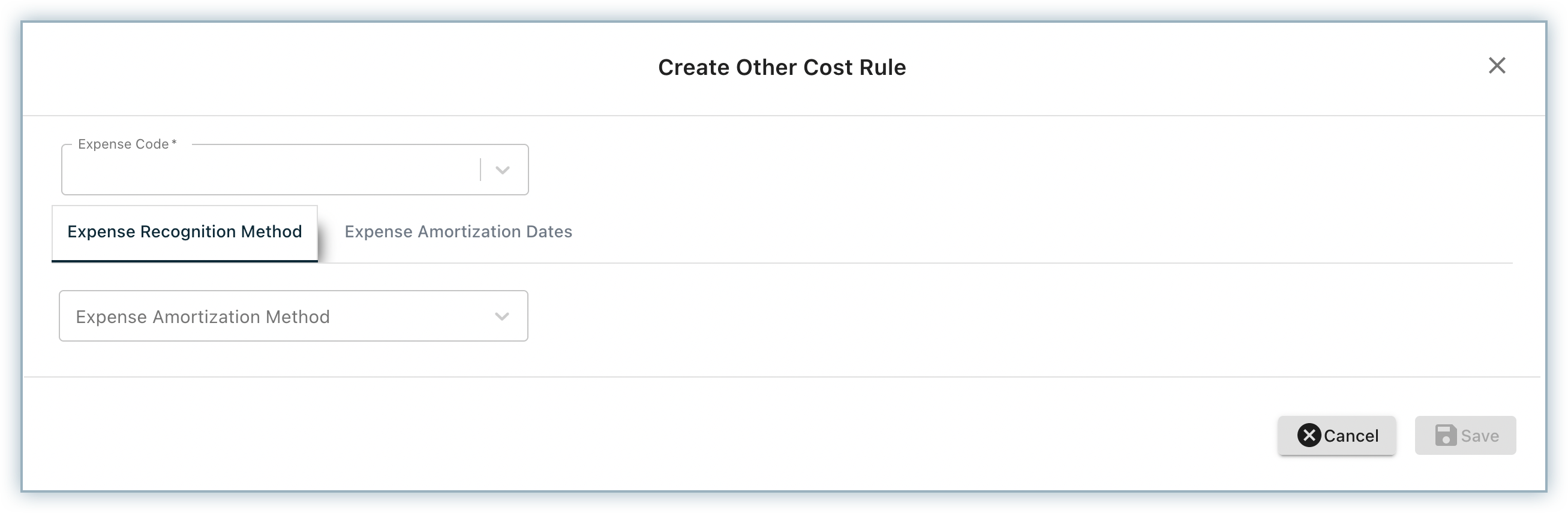Image resolution: width=1568 pixels, height=513 pixels.
Task: Select the Expense Recognition Method tab
Action: point(184,231)
